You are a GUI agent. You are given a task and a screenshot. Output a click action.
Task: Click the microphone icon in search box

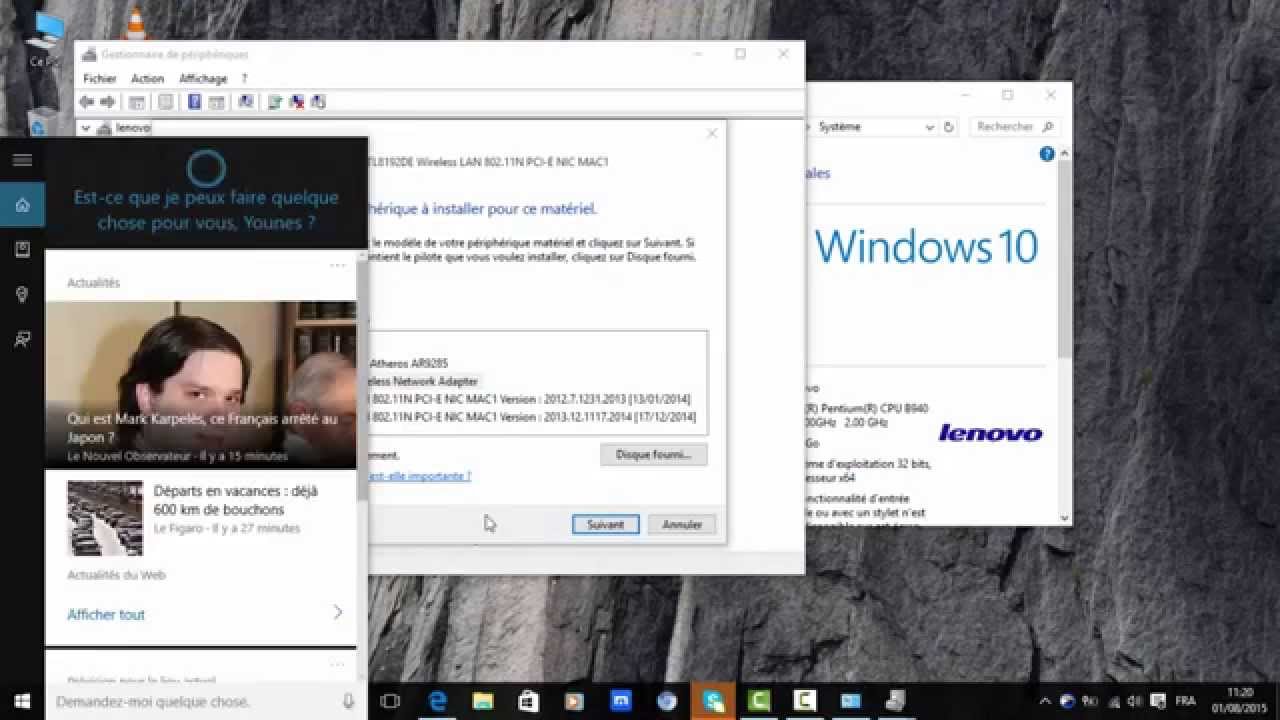348,702
